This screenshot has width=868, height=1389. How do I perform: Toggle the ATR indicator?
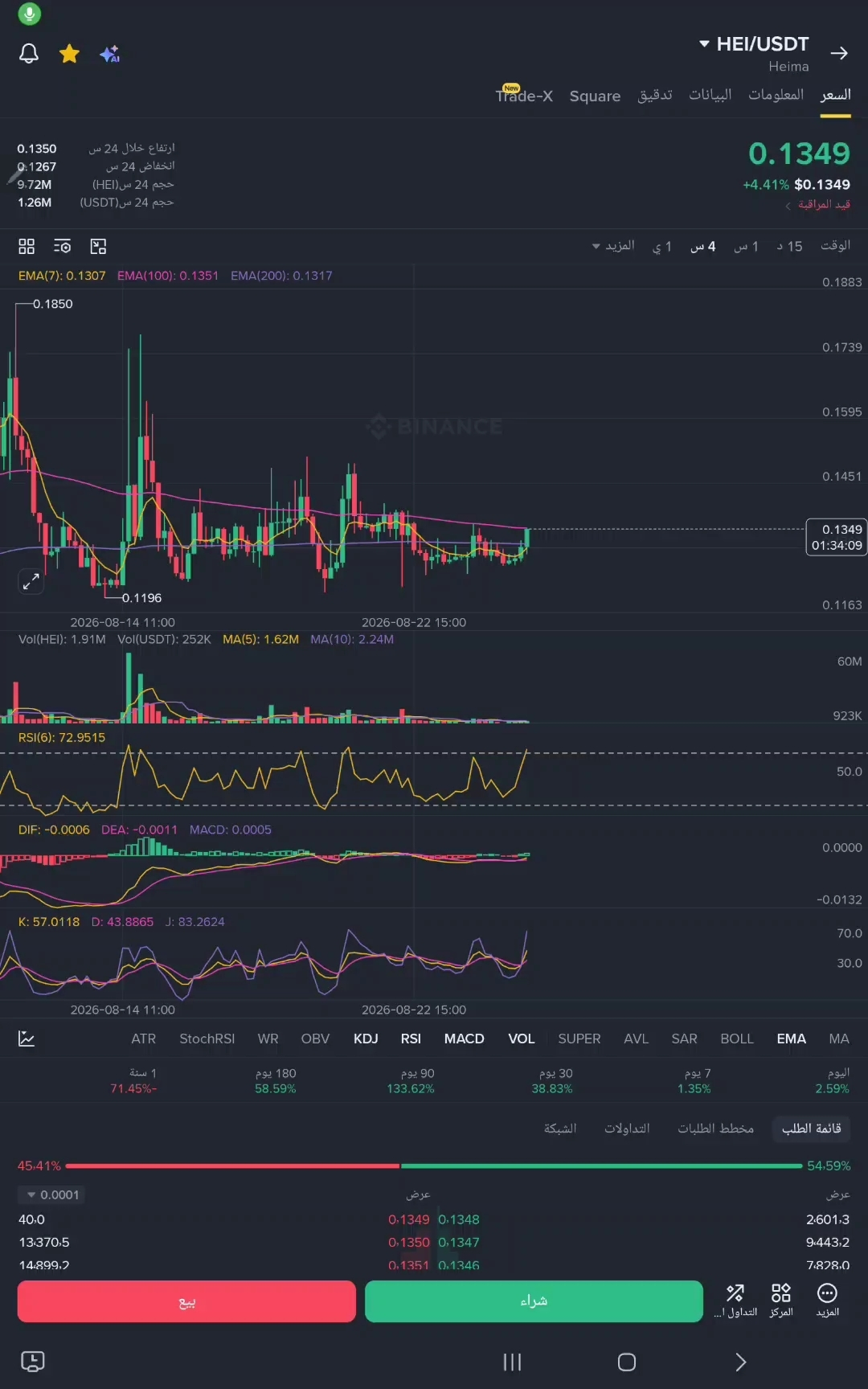[144, 1039]
